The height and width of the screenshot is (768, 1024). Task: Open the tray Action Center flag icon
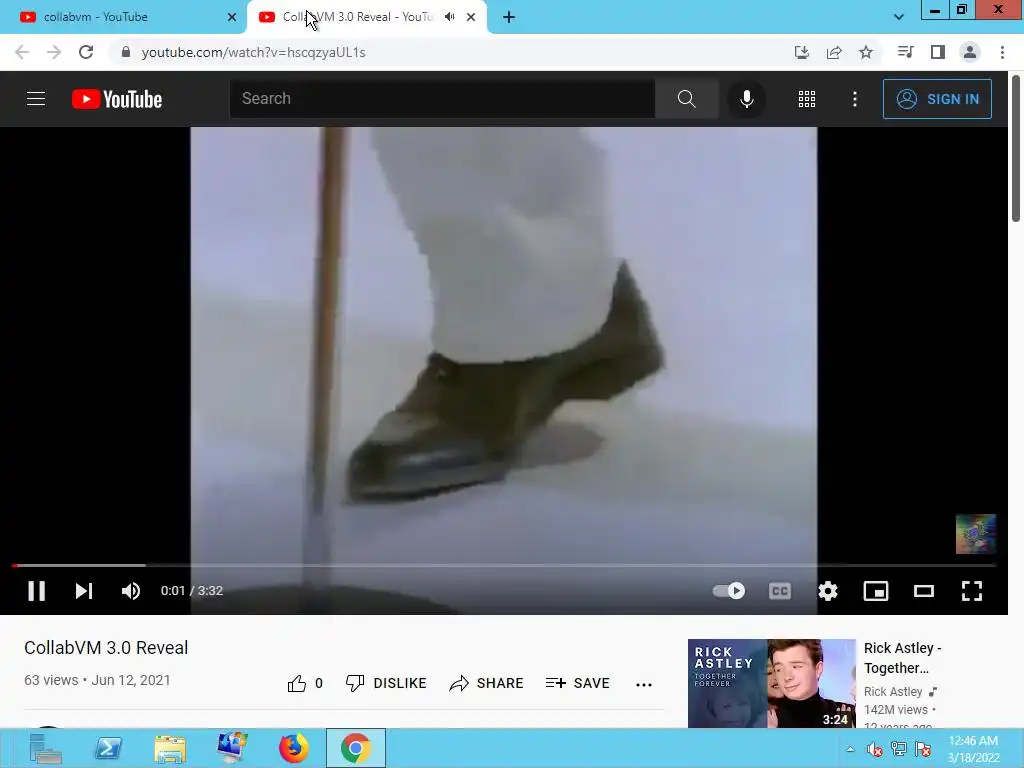(x=923, y=749)
